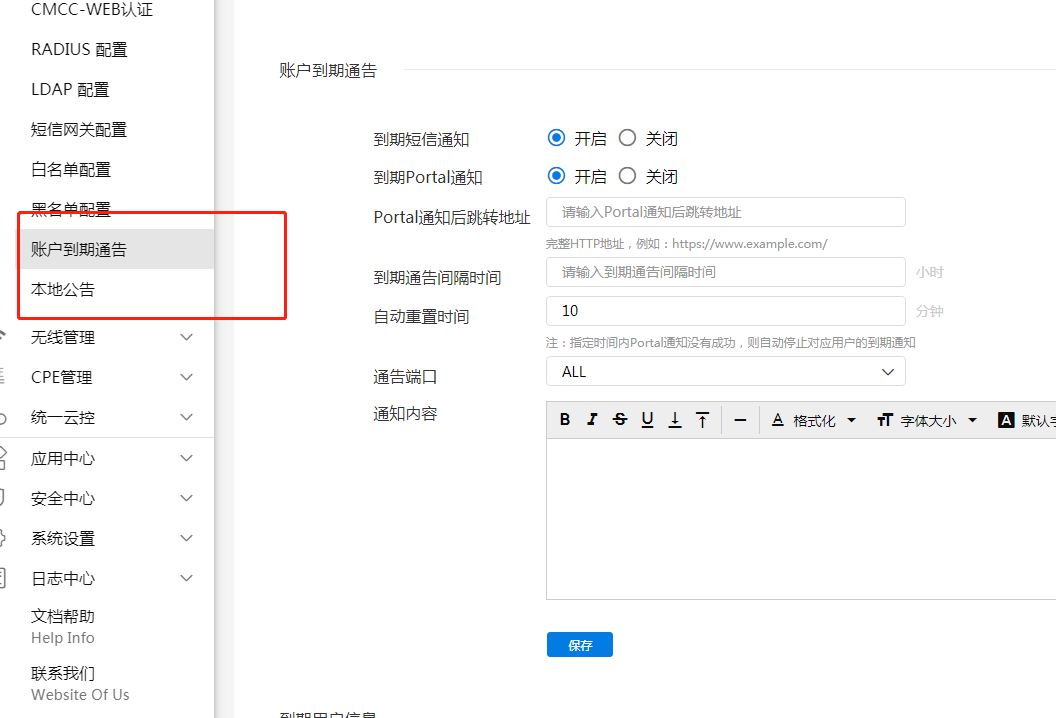The width and height of the screenshot is (1056, 718).
Task: Click the underline icon in the editor
Action: click(x=647, y=420)
